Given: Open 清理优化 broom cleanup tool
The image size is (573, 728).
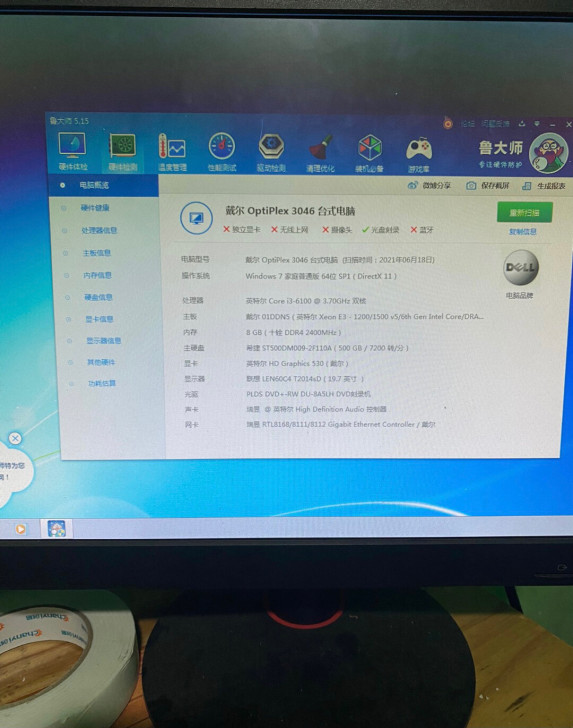Looking at the screenshot, I should 320,154.
